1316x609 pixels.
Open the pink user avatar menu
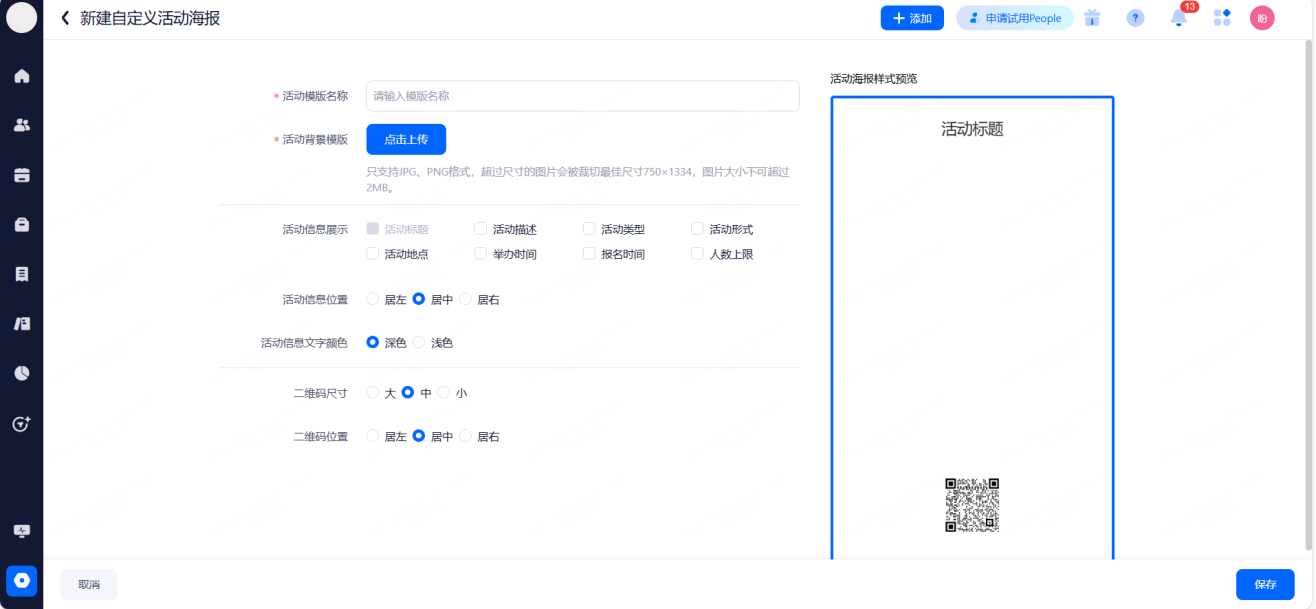coord(1262,18)
